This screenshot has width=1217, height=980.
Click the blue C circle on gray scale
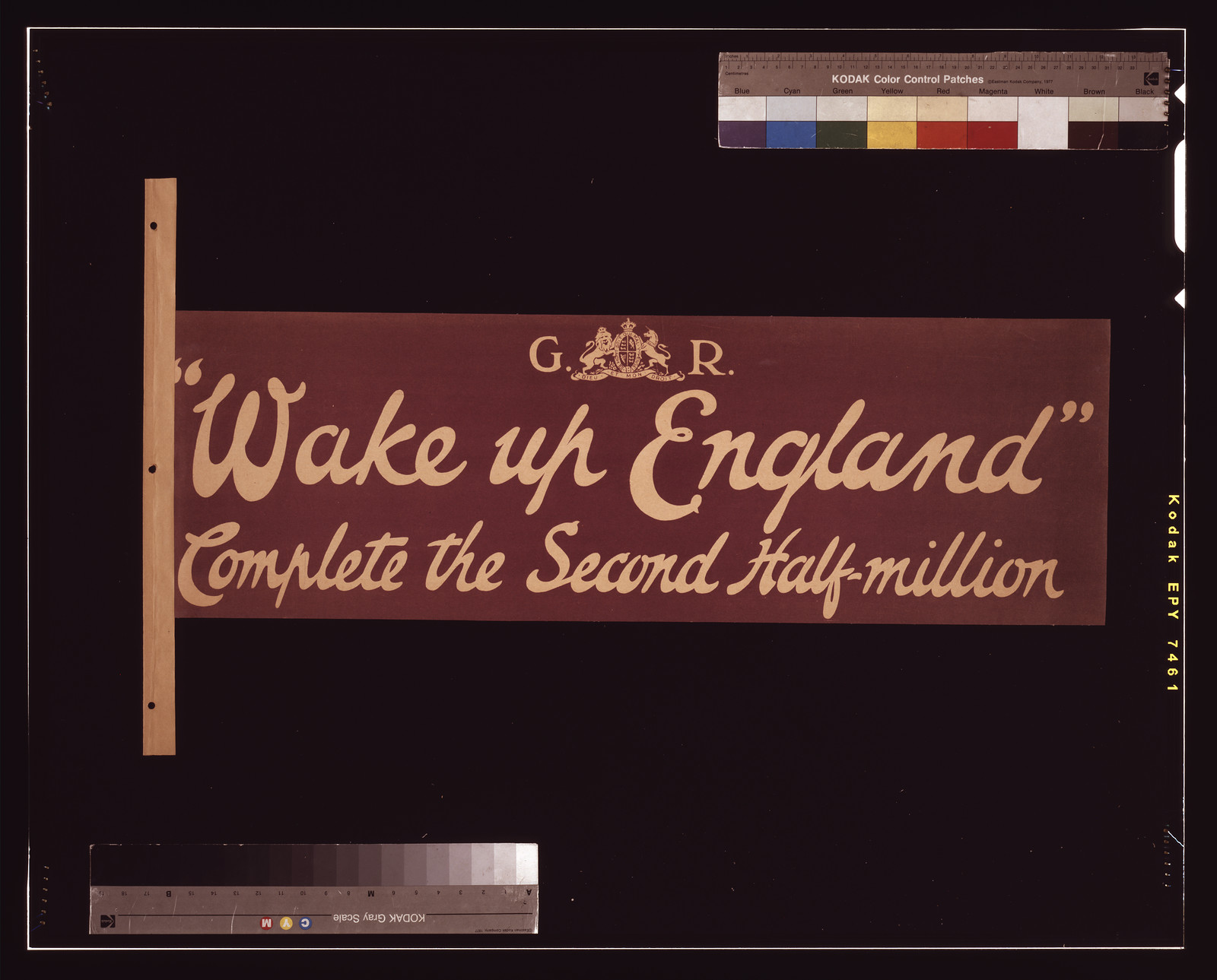point(305,923)
